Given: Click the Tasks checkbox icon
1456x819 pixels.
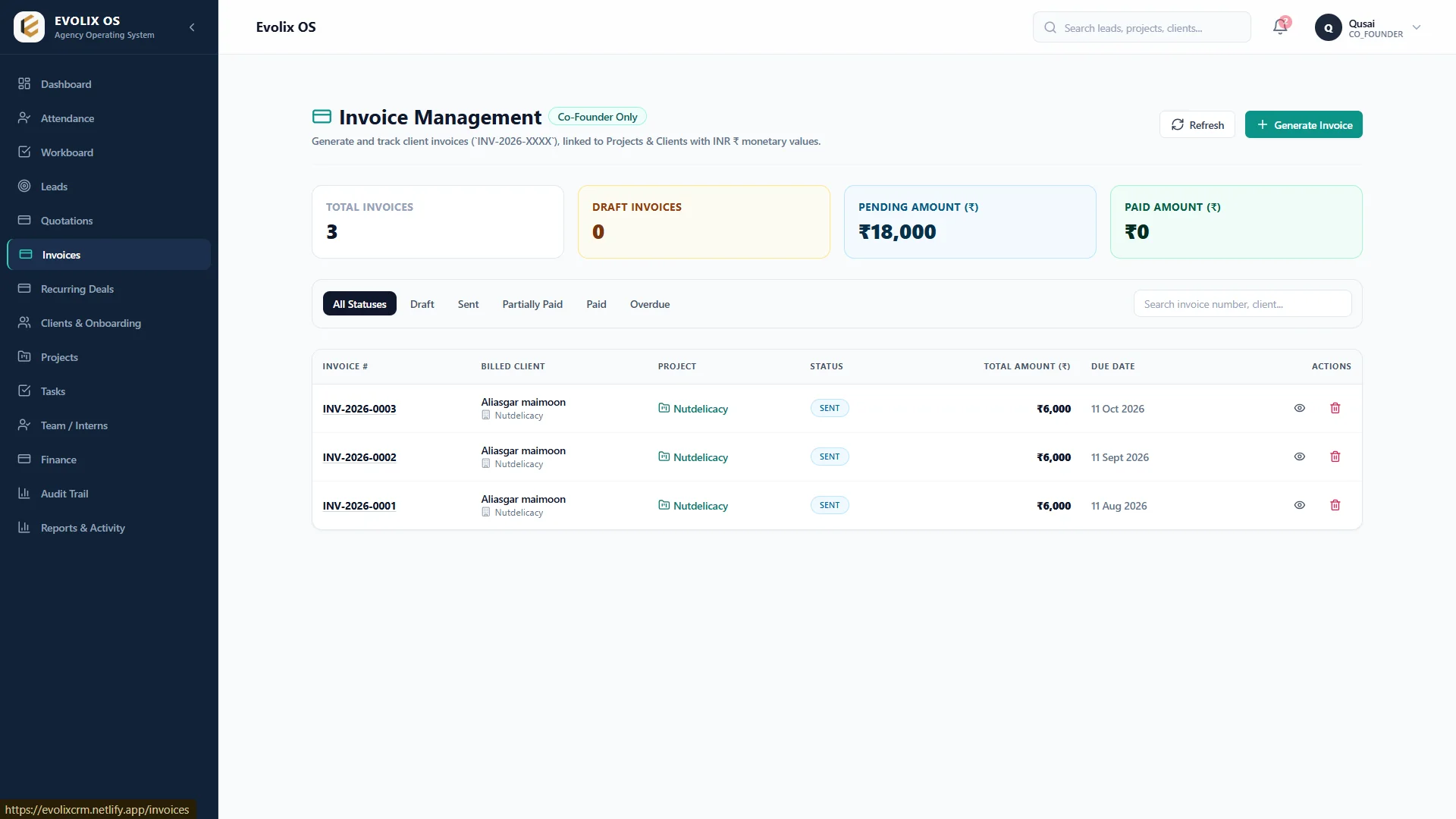Looking at the screenshot, I should tap(24, 391).
